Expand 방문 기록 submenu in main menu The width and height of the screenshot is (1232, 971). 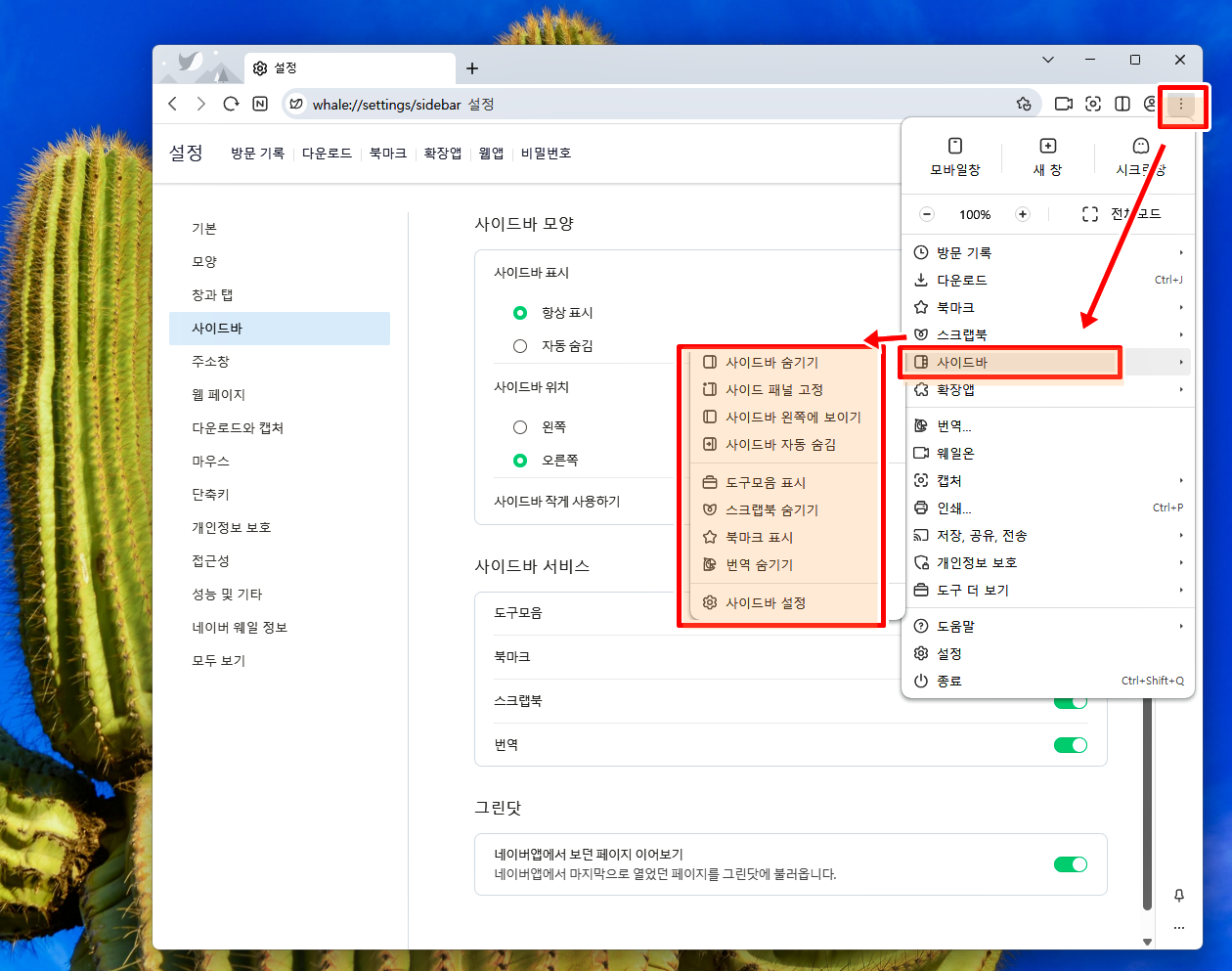point(1048,252)
